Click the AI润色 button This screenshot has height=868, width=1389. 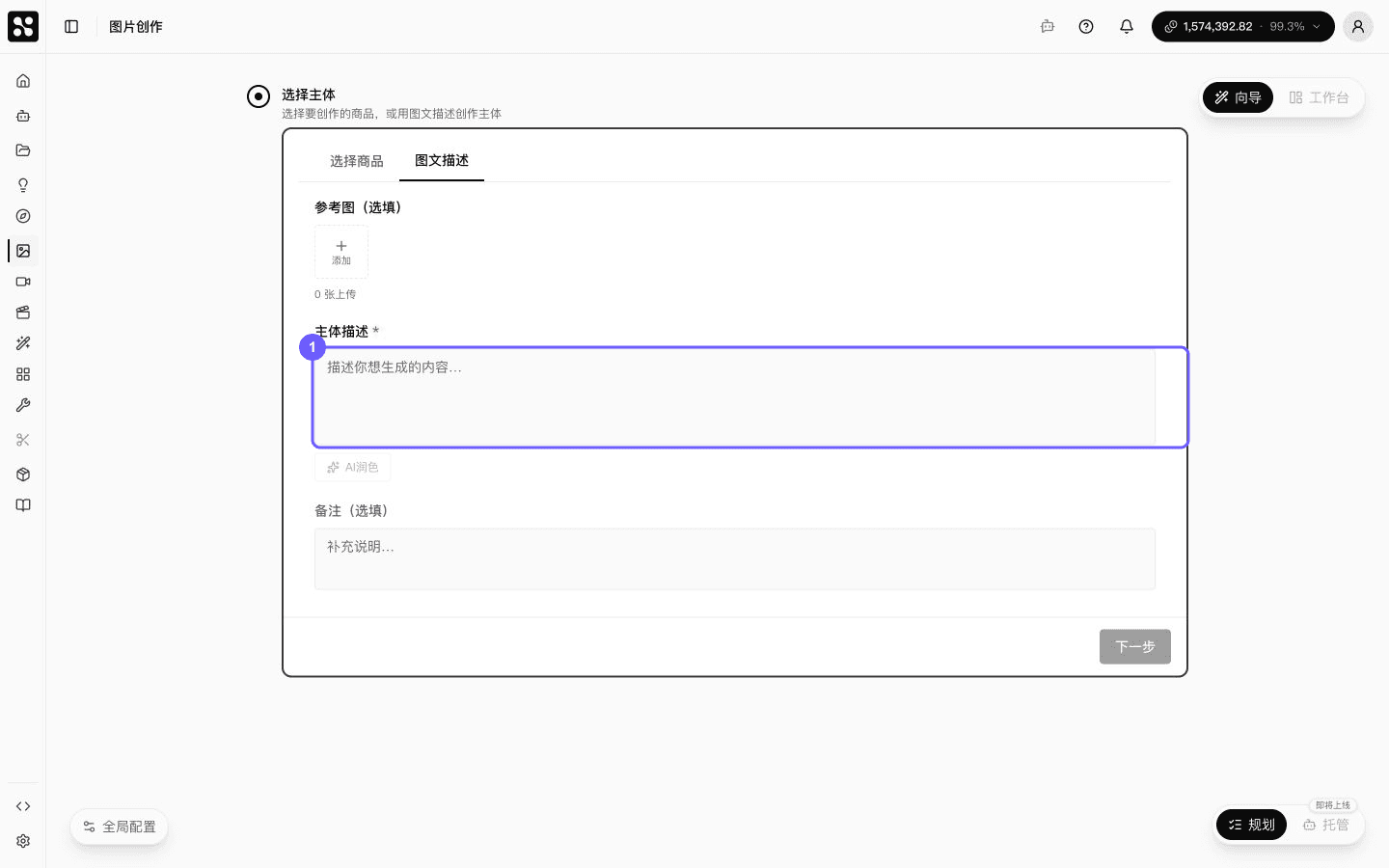tap(352, 467)
